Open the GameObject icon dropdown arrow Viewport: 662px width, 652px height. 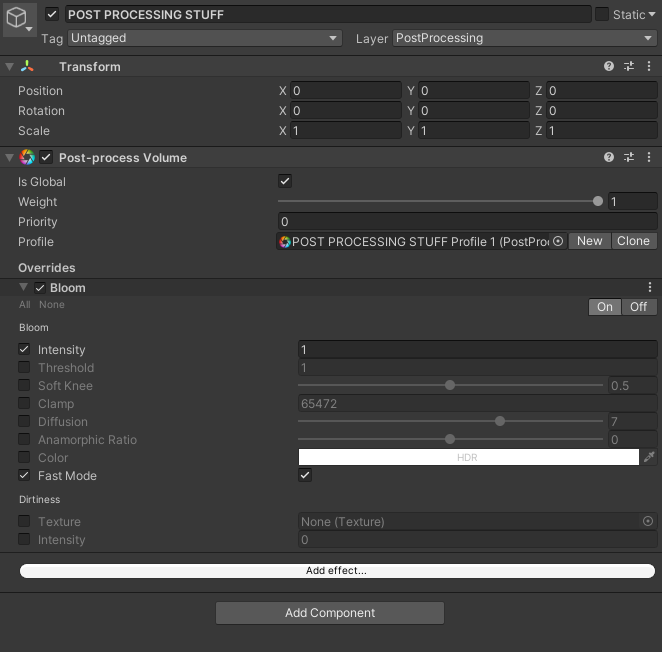coord(29,29)
